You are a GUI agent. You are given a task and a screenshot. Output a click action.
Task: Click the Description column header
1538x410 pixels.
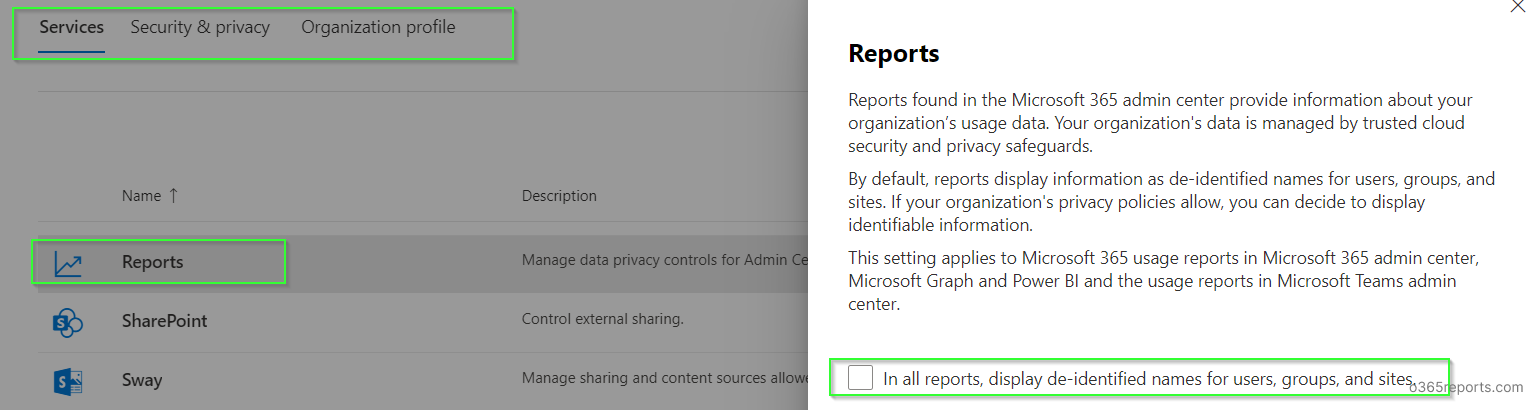click(559, 196)
